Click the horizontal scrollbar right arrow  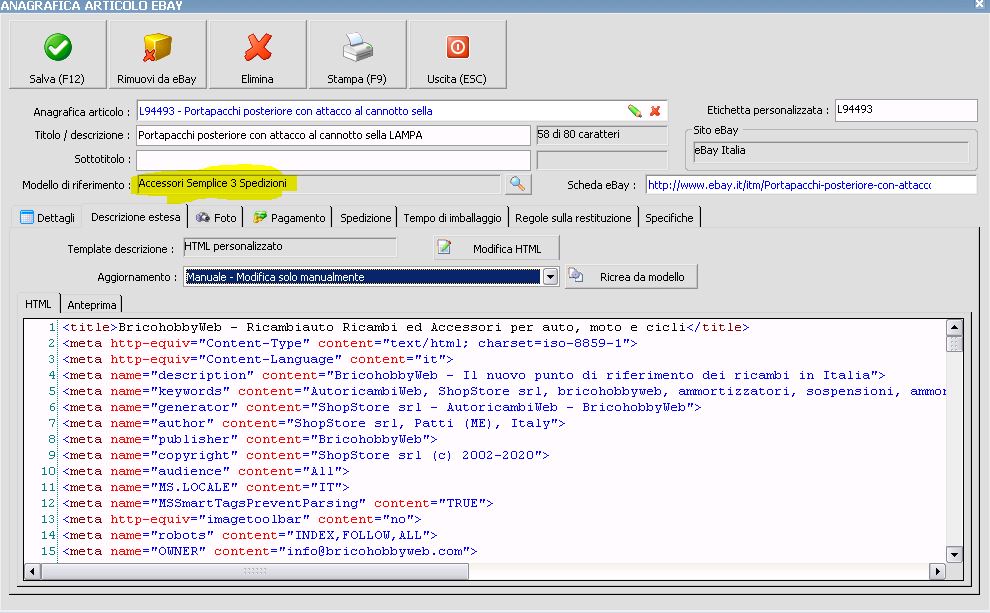(937, 571)
